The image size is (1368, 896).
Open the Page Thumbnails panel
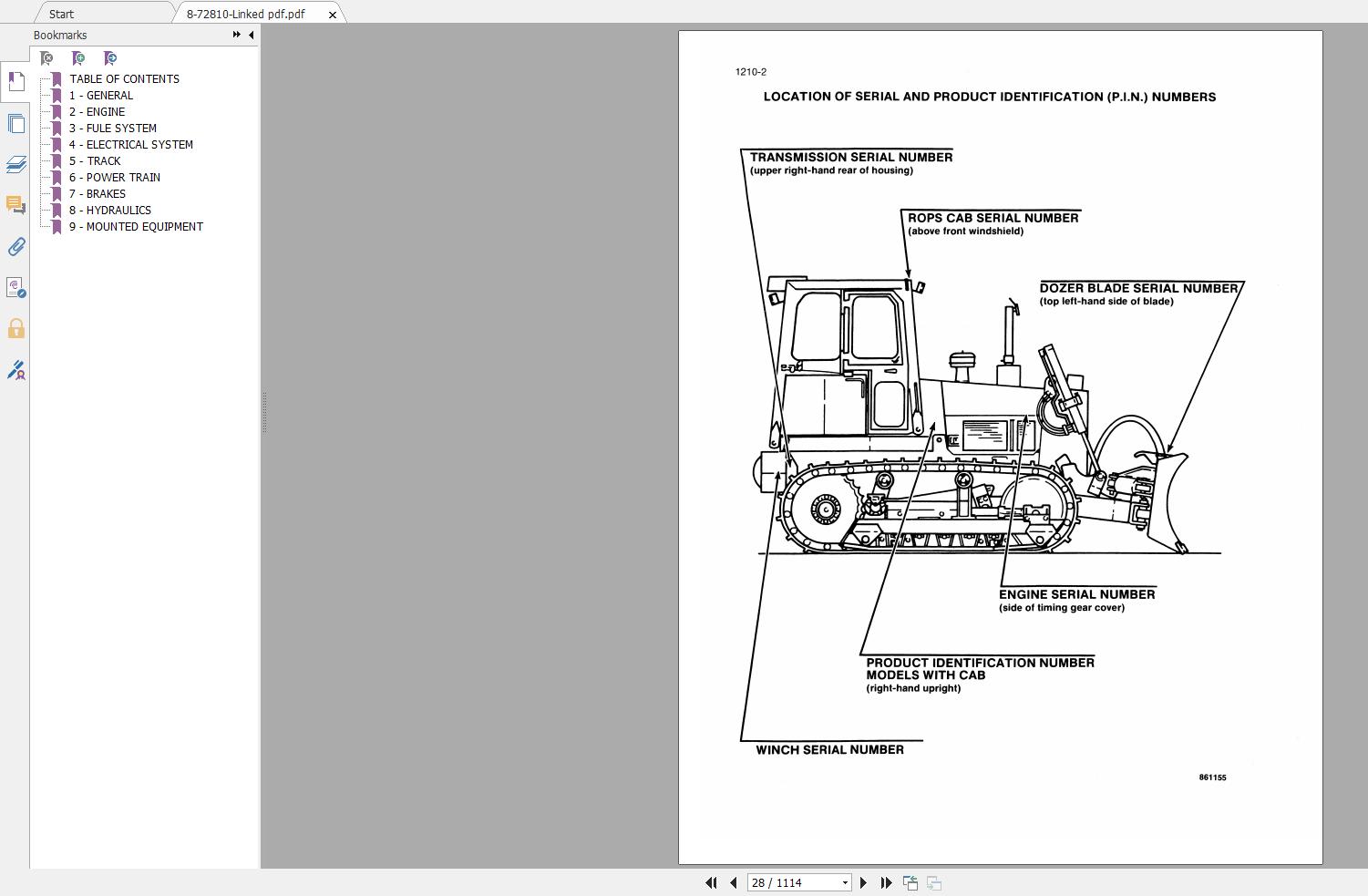[15, 123]
